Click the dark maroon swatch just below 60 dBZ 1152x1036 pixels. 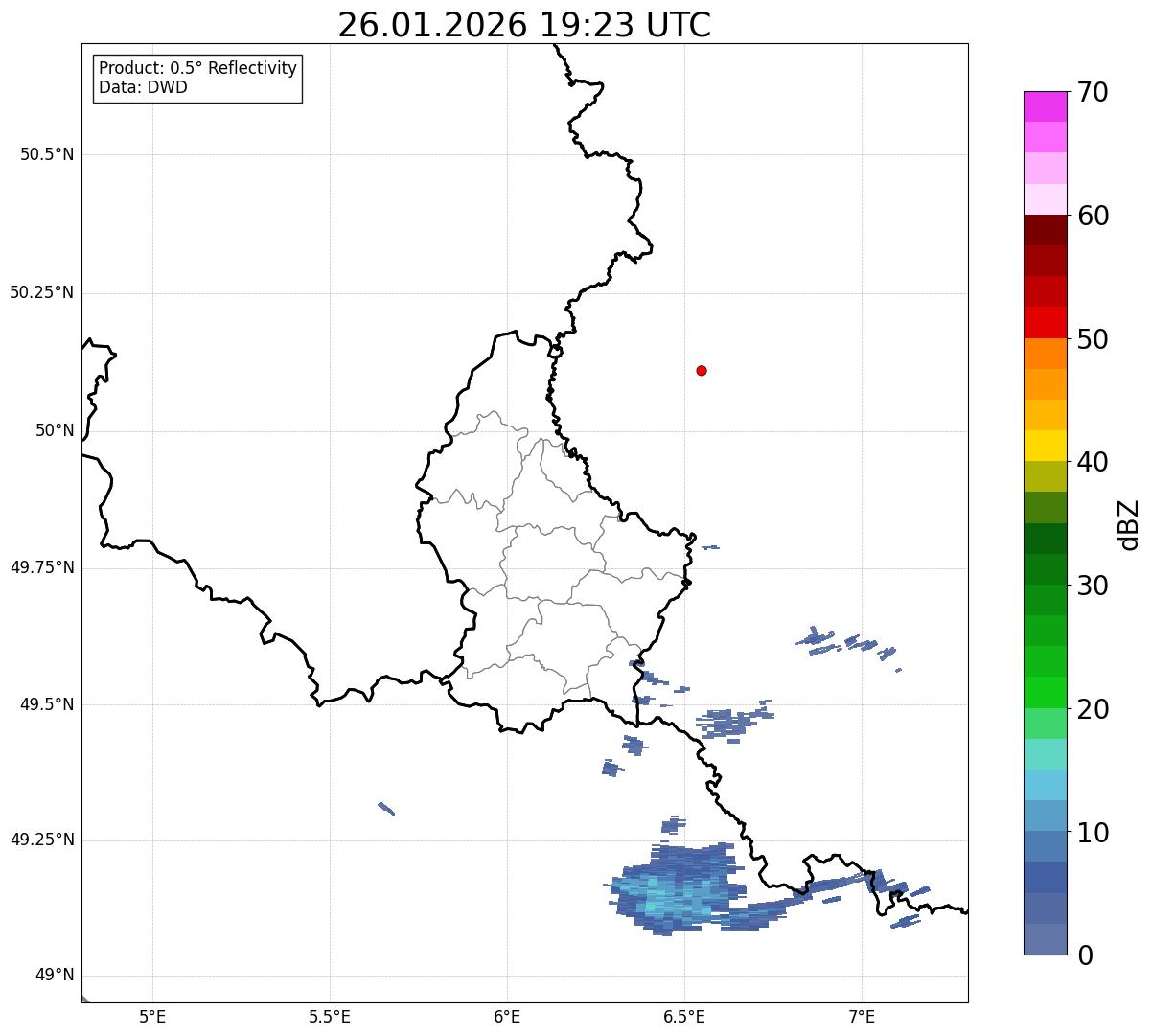1046,230
